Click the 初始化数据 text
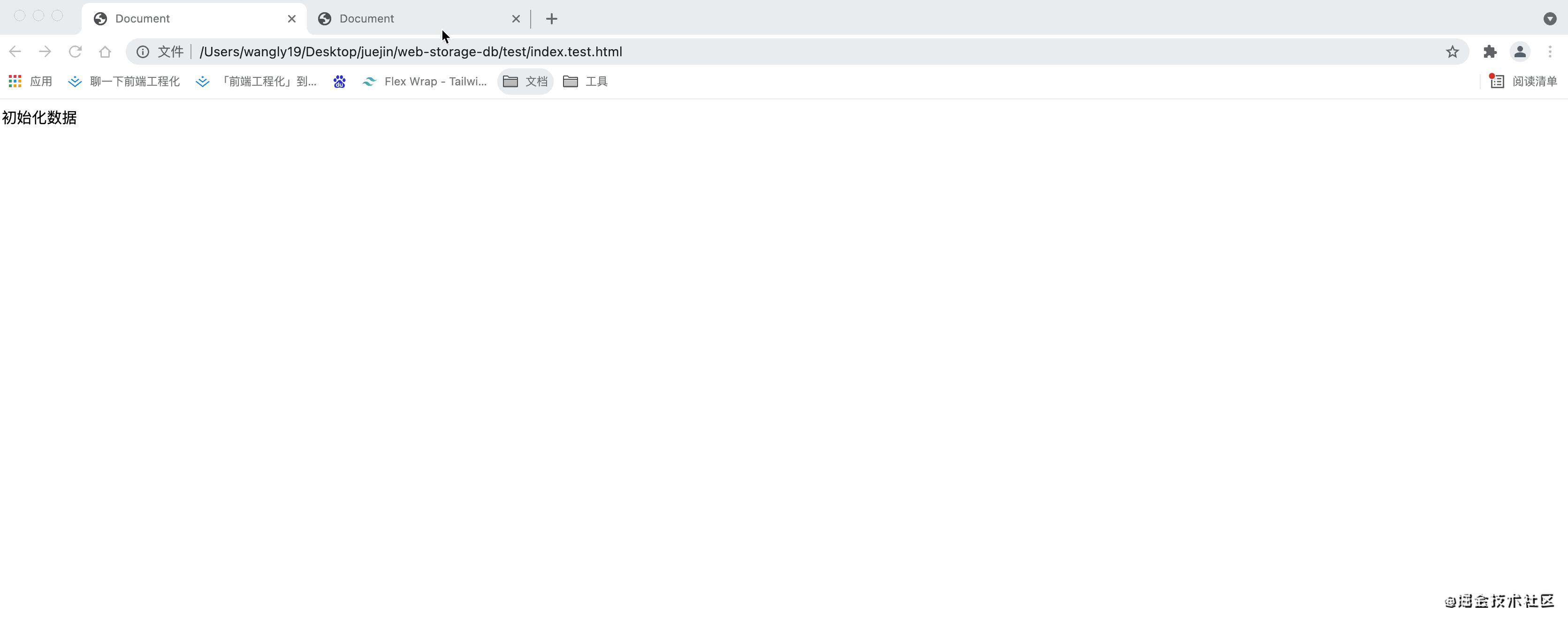 tap(39, 117)
